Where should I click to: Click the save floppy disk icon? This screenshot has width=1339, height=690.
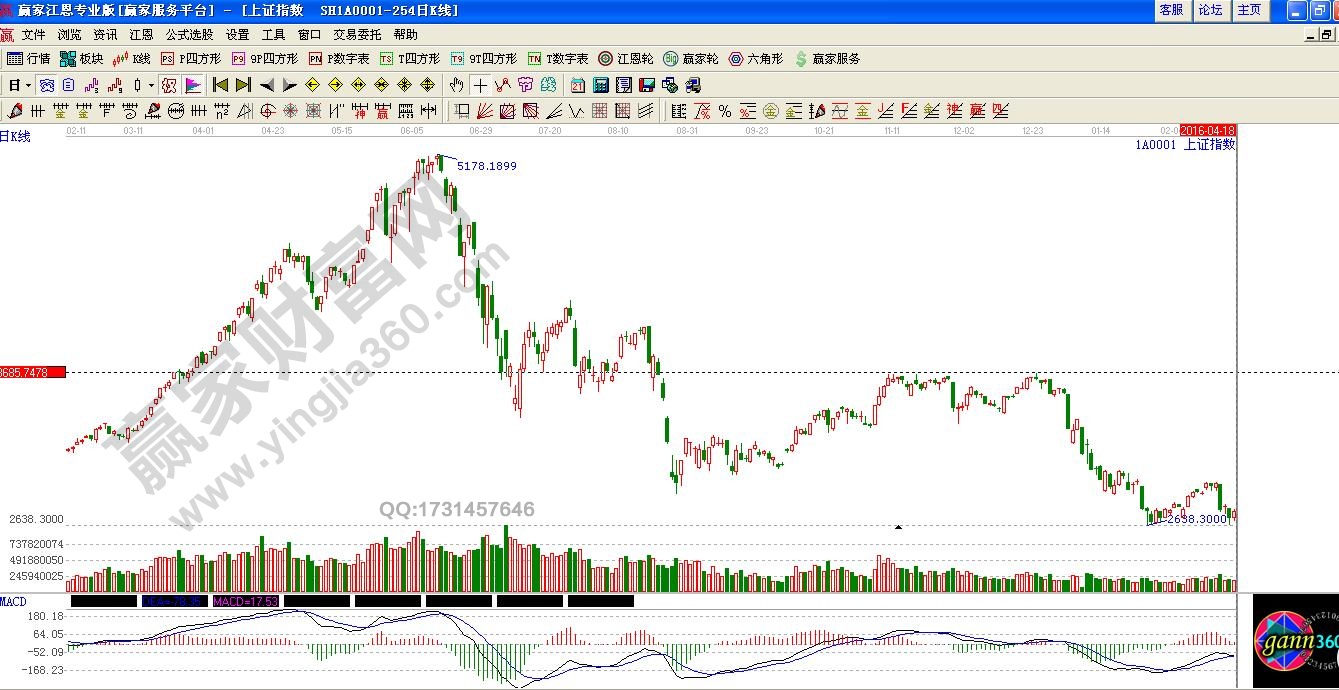(647, 85)
